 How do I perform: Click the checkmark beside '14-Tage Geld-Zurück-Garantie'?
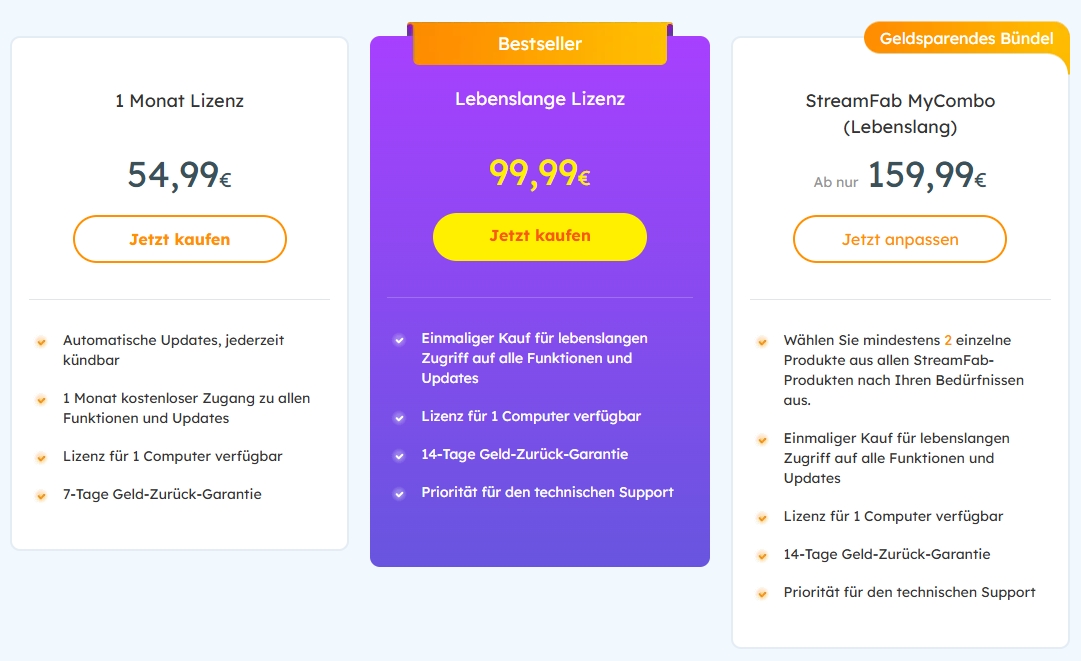point(398,454)
